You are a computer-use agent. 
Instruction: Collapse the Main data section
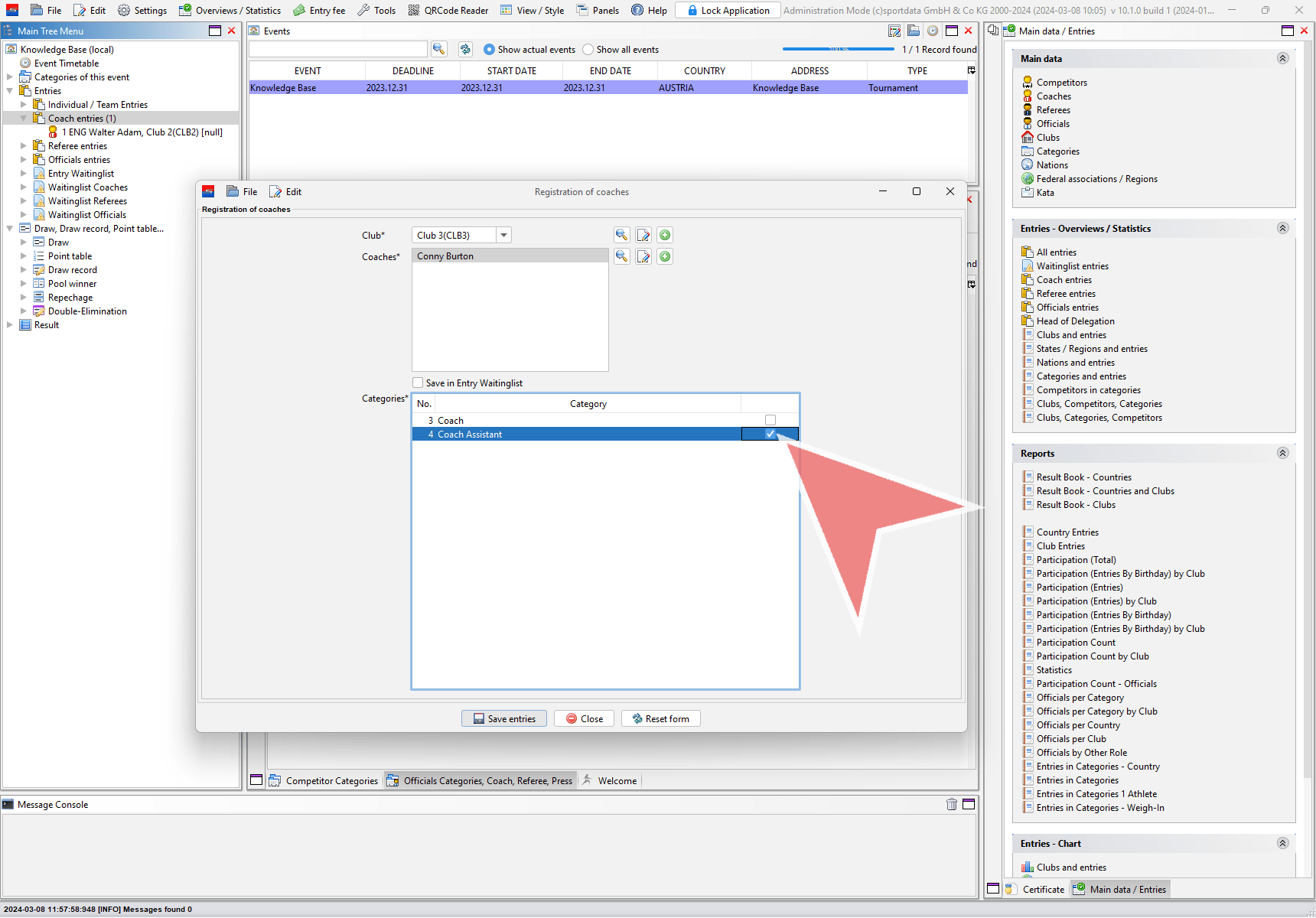pos(1282,58)
